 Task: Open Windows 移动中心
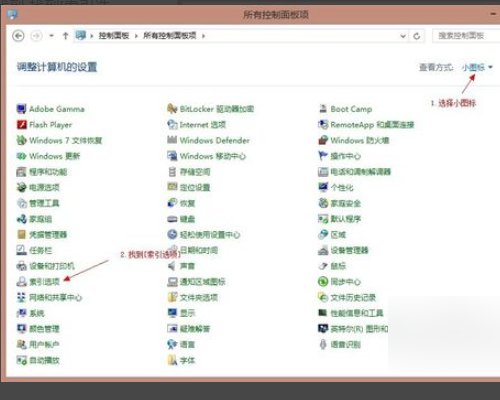pyautogui.click(x=207, y=156)
